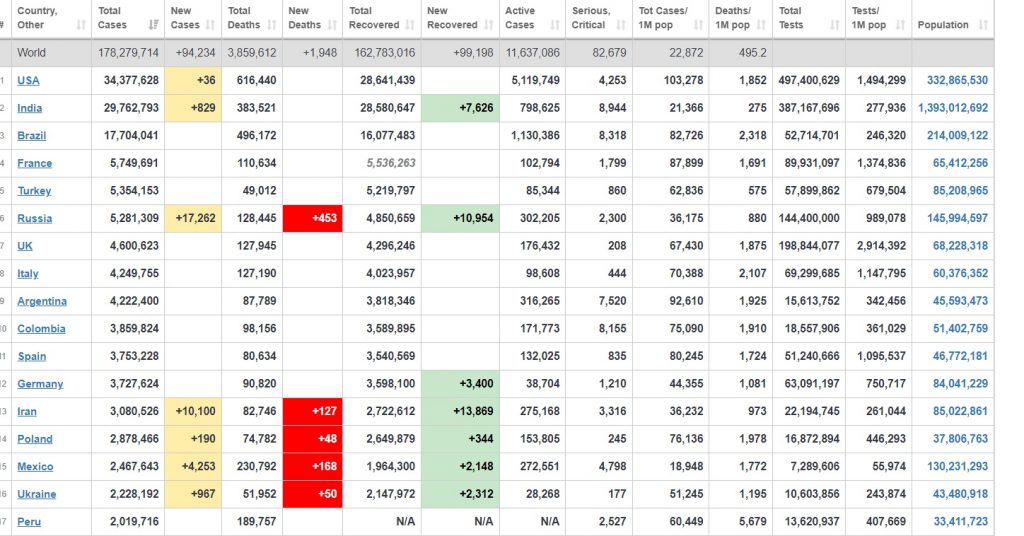Sort by New Deaths arrow icon
Screen dimensions: 1024x536
coord(332,25)
